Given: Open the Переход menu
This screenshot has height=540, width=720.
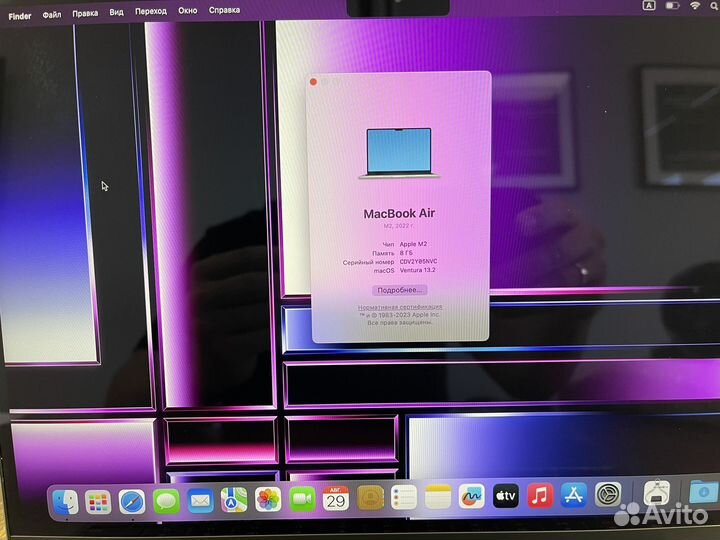Looking at the screenshot, I should (x=151, y=11).
